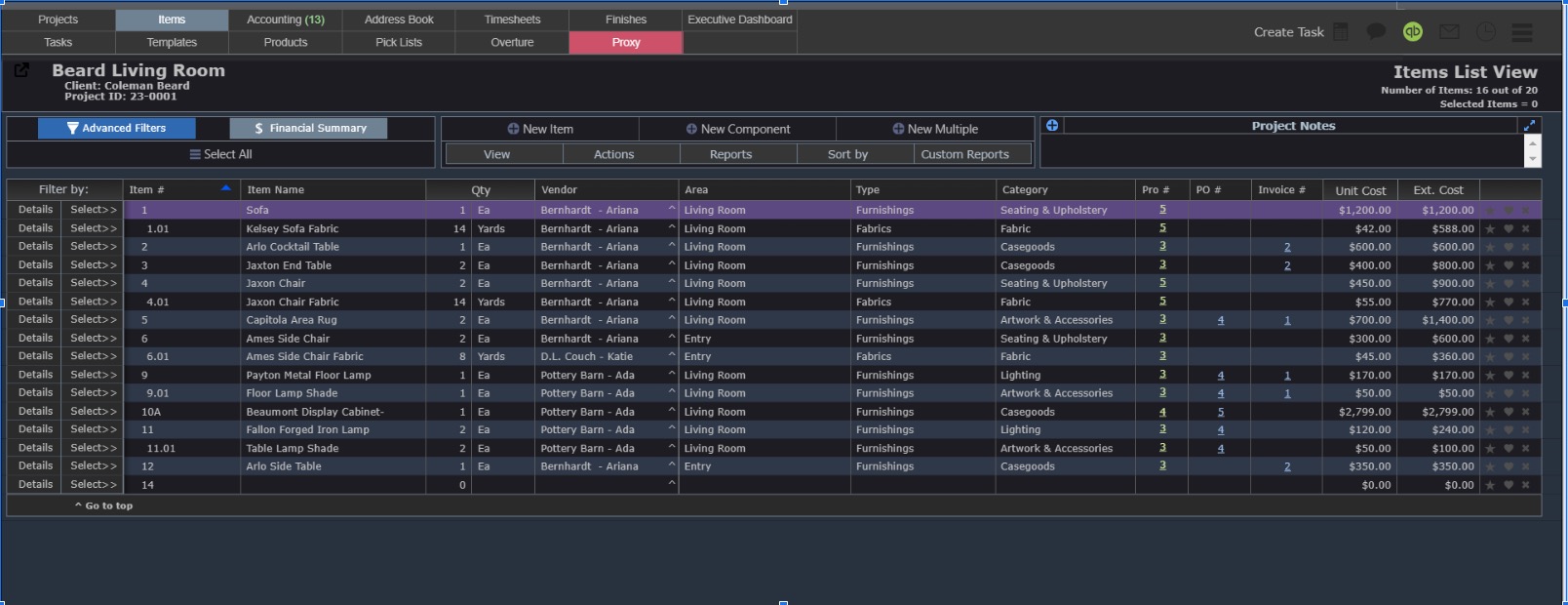Open Details for the Jaxon Chair row
Screen dimensions: 1568x605
[x=35, y=283]
